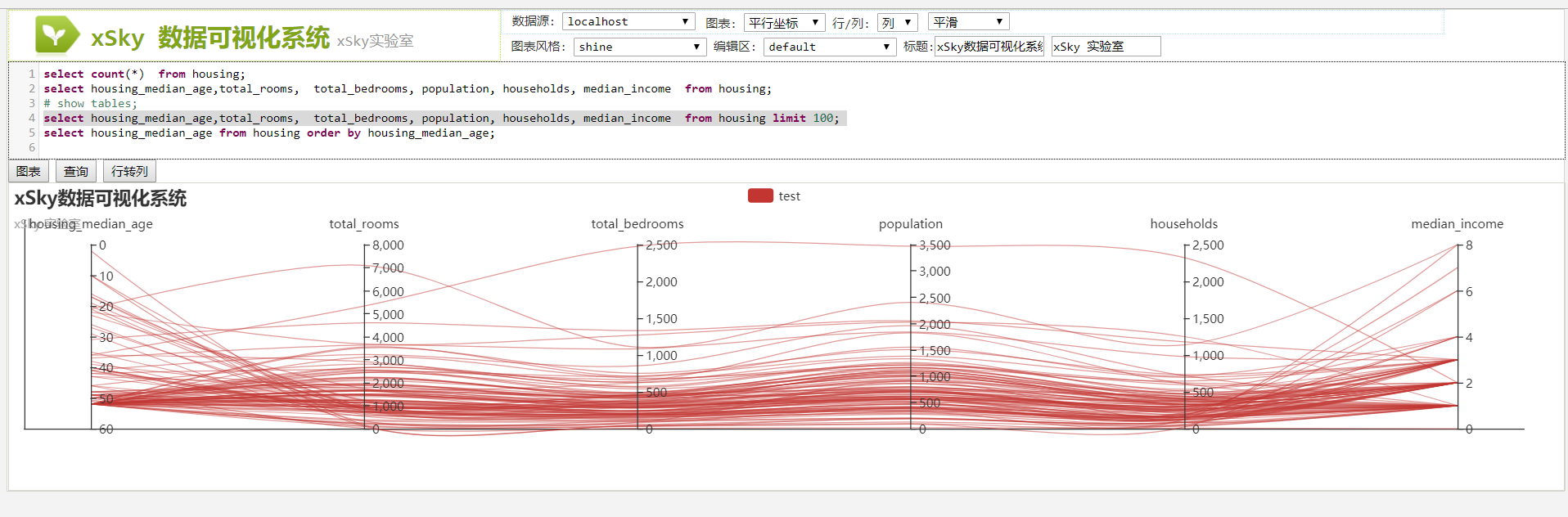The height and width of the screenshot is (517, 1568).
Task: Expand the default editor theme dropdown
Action: [829, 47]
